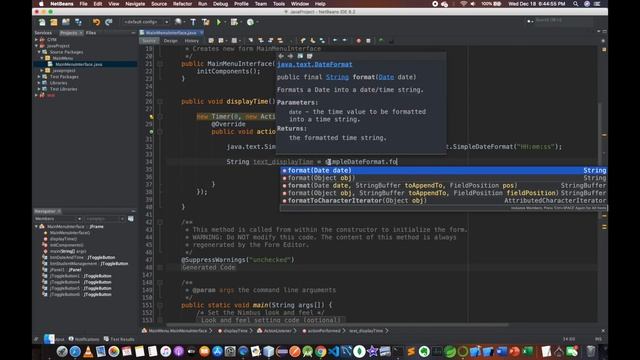Click the Redo arrow icon
Image resolution: width=640 pixels, height=360 pixels.
(109, 22)
